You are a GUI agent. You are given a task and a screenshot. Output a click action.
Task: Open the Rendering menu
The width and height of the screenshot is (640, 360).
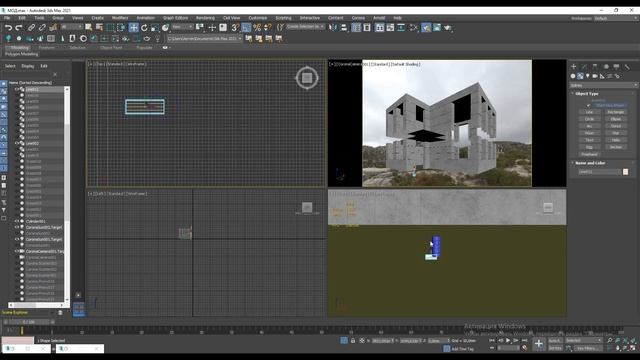click(205, 18)
